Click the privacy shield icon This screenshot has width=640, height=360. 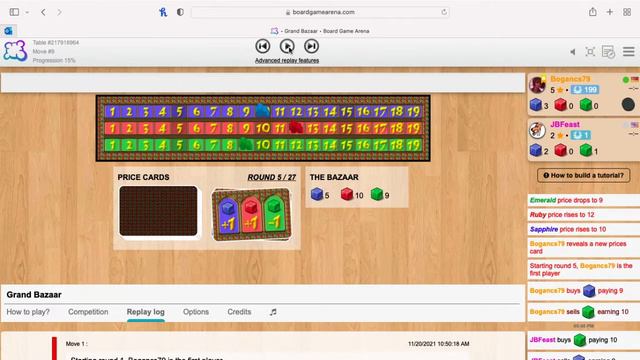[x=180, y=12]
